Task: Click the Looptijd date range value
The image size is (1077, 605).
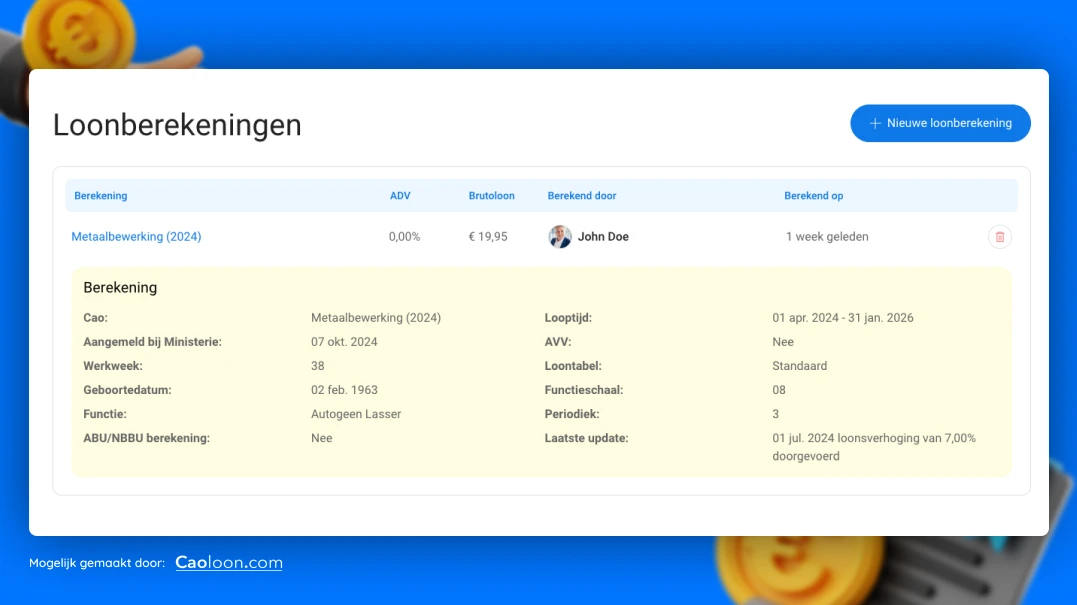Action: click(x=842, y=318)
